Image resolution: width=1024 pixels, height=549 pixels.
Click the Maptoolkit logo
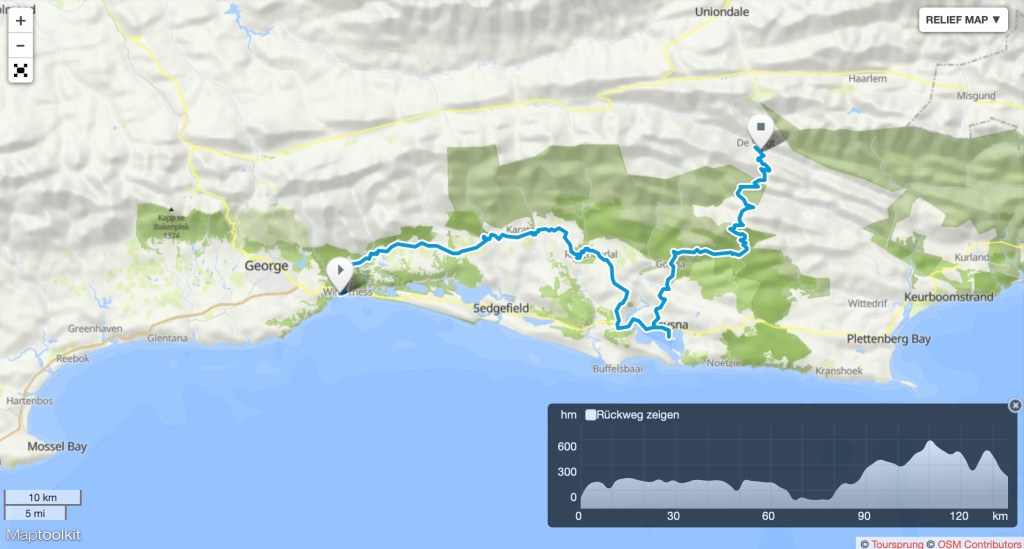[42, 535]
